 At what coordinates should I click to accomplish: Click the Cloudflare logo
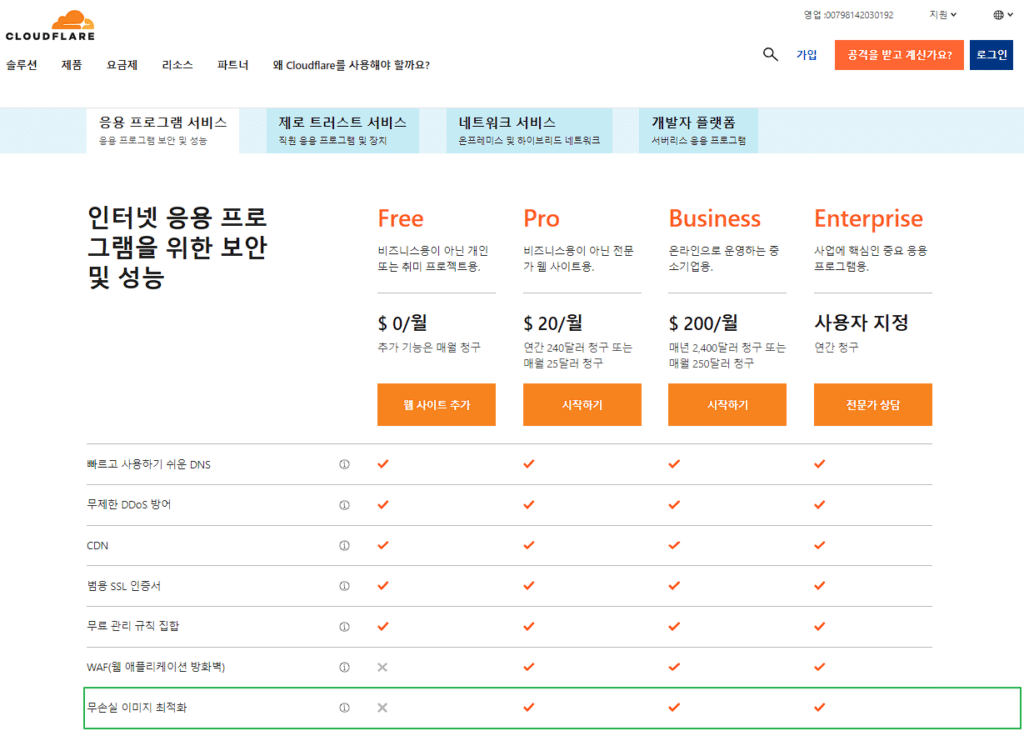[50, 25]
